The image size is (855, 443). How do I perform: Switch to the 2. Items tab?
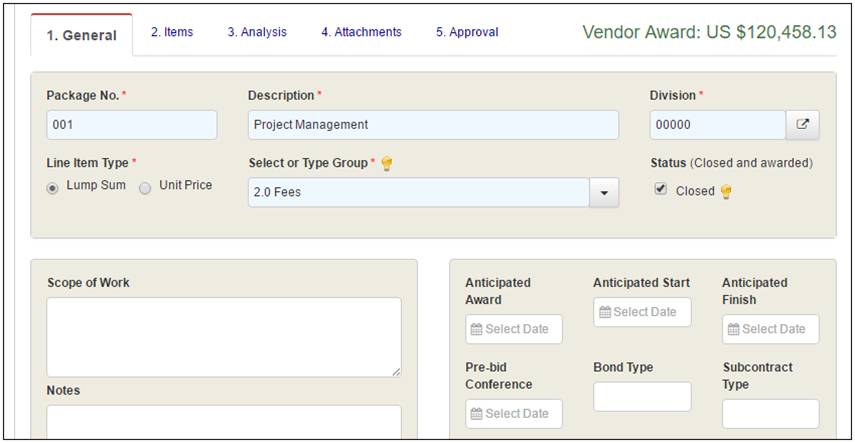[172, 32]
